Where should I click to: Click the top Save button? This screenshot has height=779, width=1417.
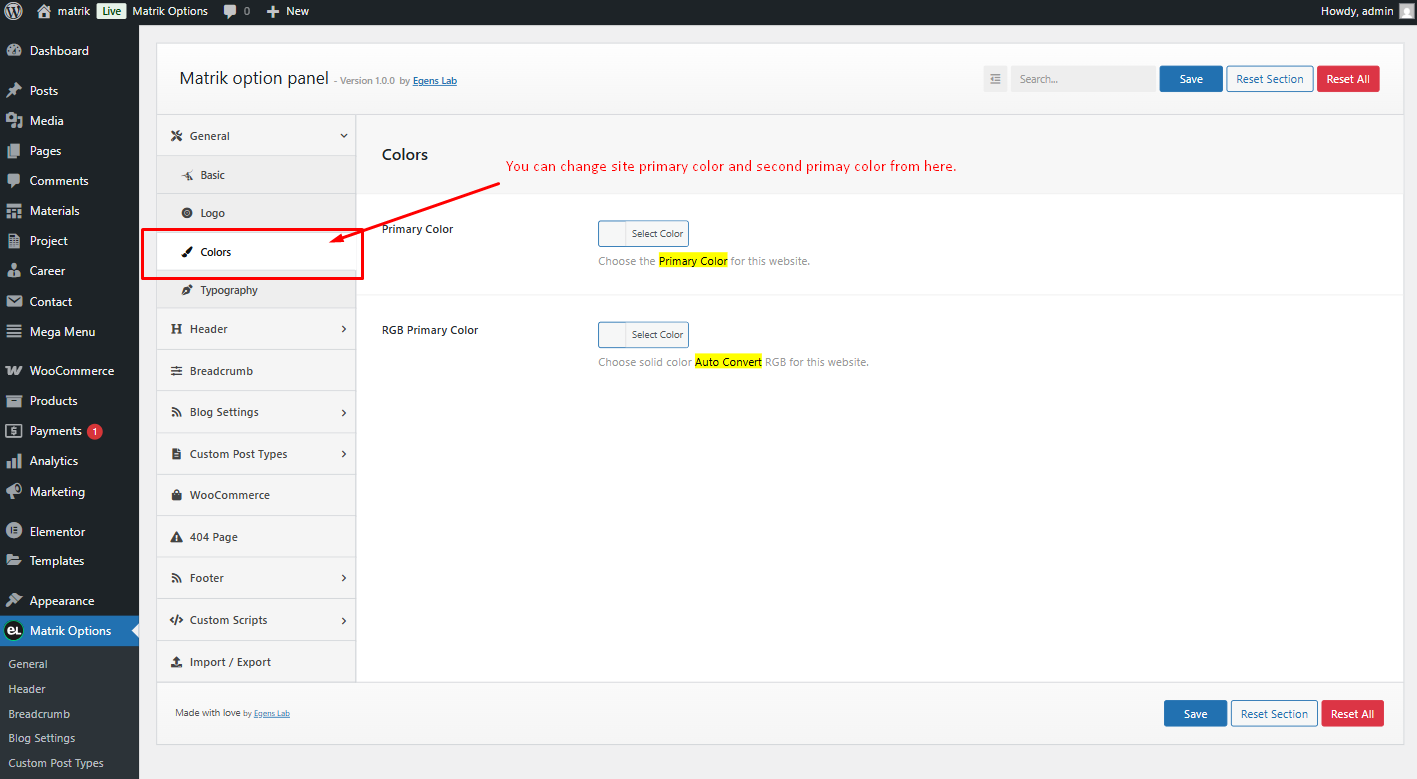pyautogui.click(x=1191, y=79)
